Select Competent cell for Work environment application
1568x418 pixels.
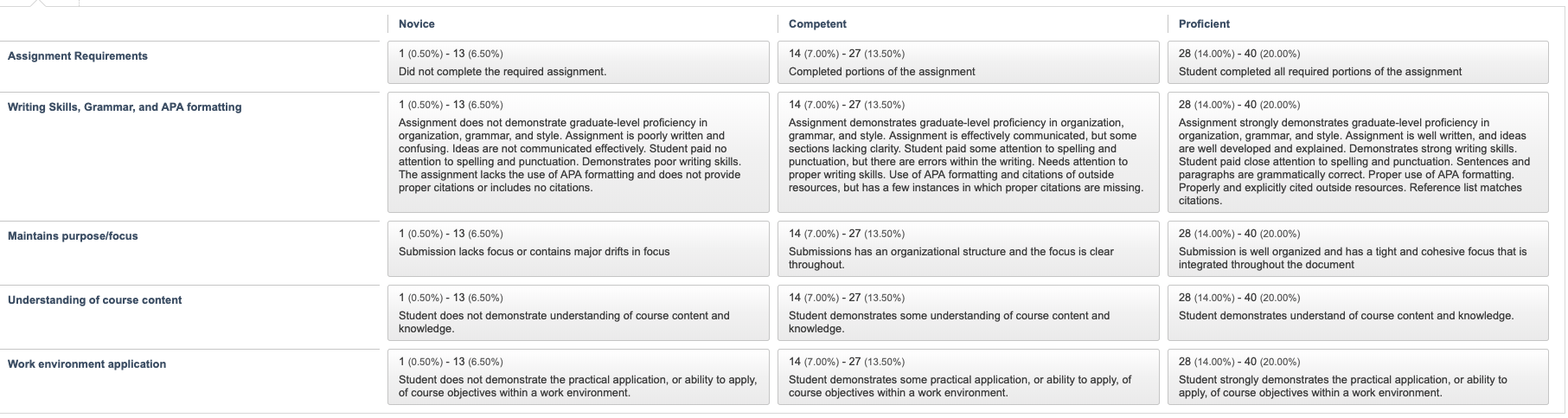(x=968, y=376)
